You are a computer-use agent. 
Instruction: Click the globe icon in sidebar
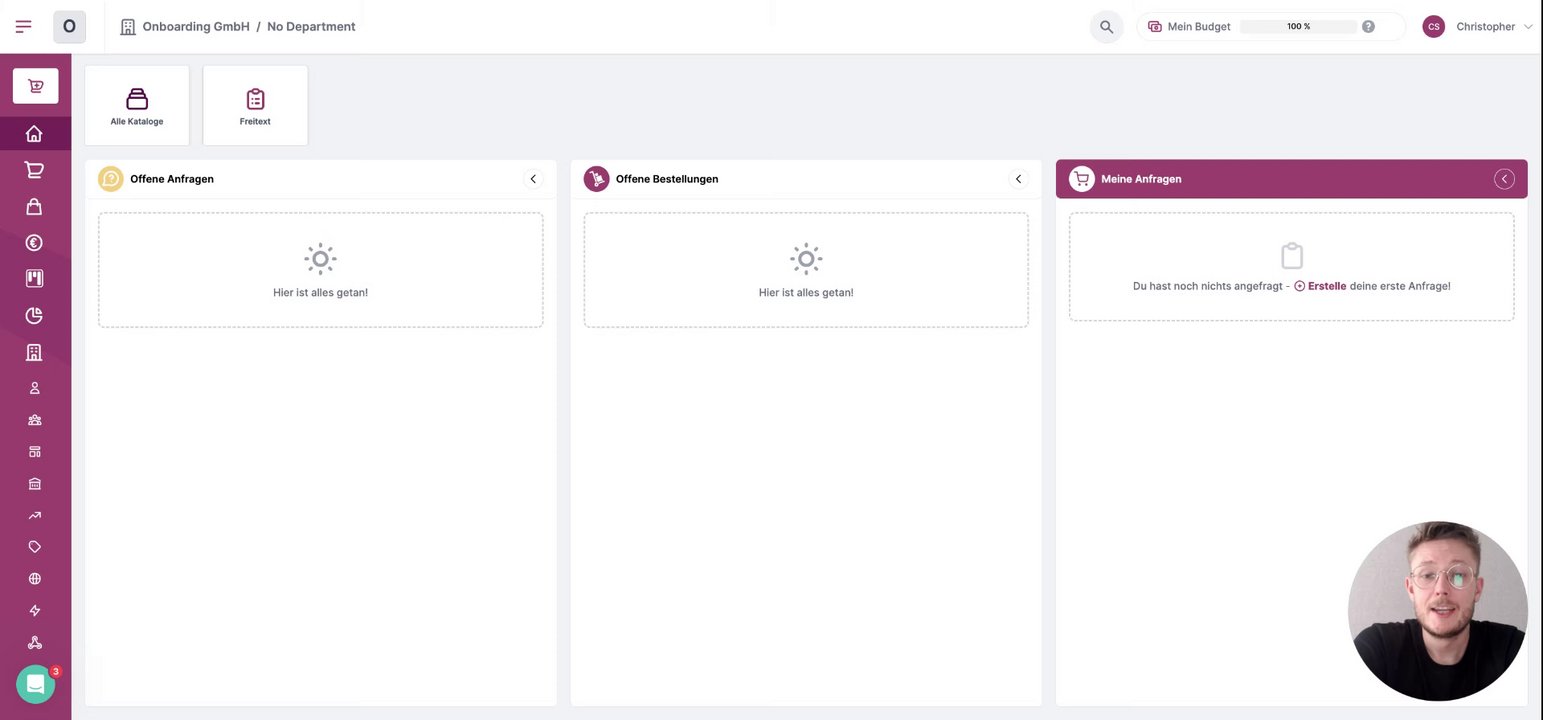click(x=35, y=579)
